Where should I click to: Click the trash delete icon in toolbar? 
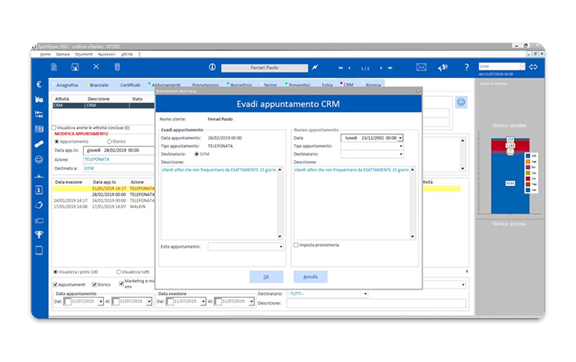coord(117,67)
